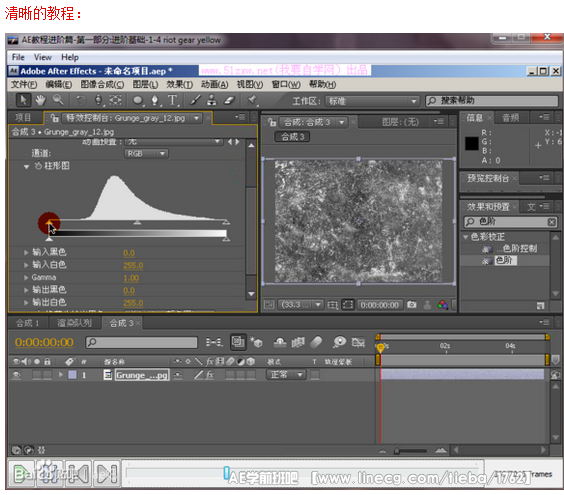Toggle the effects fx switch on Grunge layer
Viewport: 564px width, 495px height.
click(210, 375)
